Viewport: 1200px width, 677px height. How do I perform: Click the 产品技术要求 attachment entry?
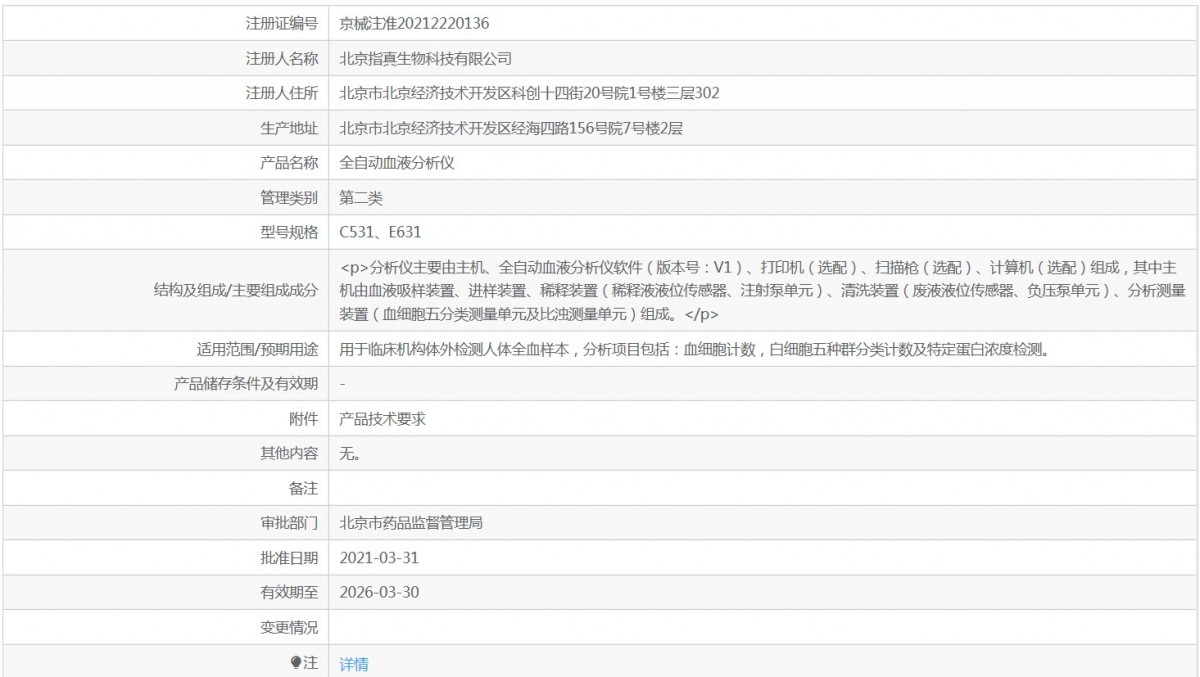[383, 419]
